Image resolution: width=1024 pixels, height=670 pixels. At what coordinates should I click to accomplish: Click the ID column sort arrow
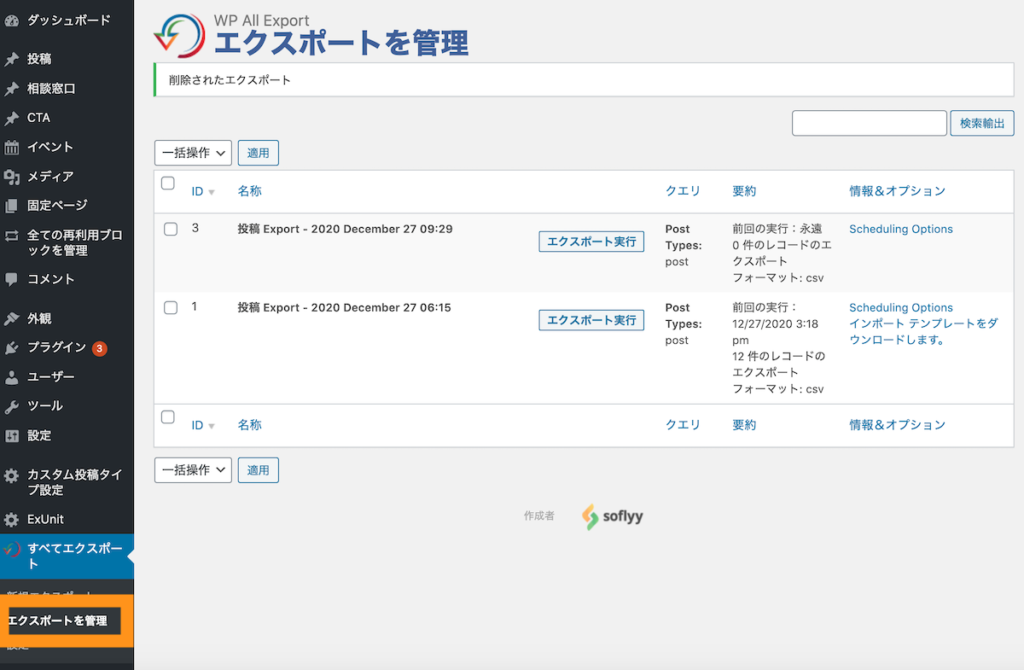tap(212, 191)
